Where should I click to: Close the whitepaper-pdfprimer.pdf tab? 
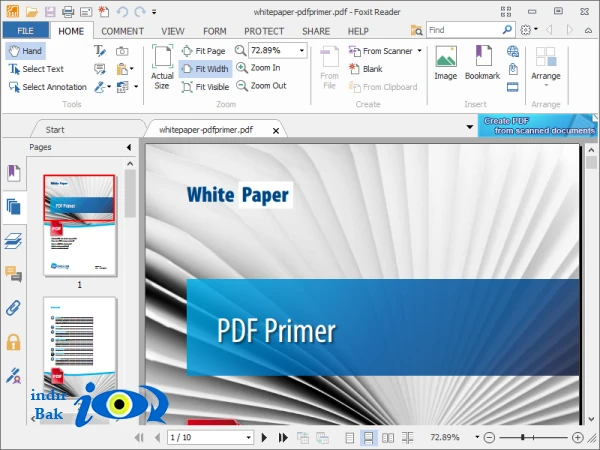[x=276, y=131]
